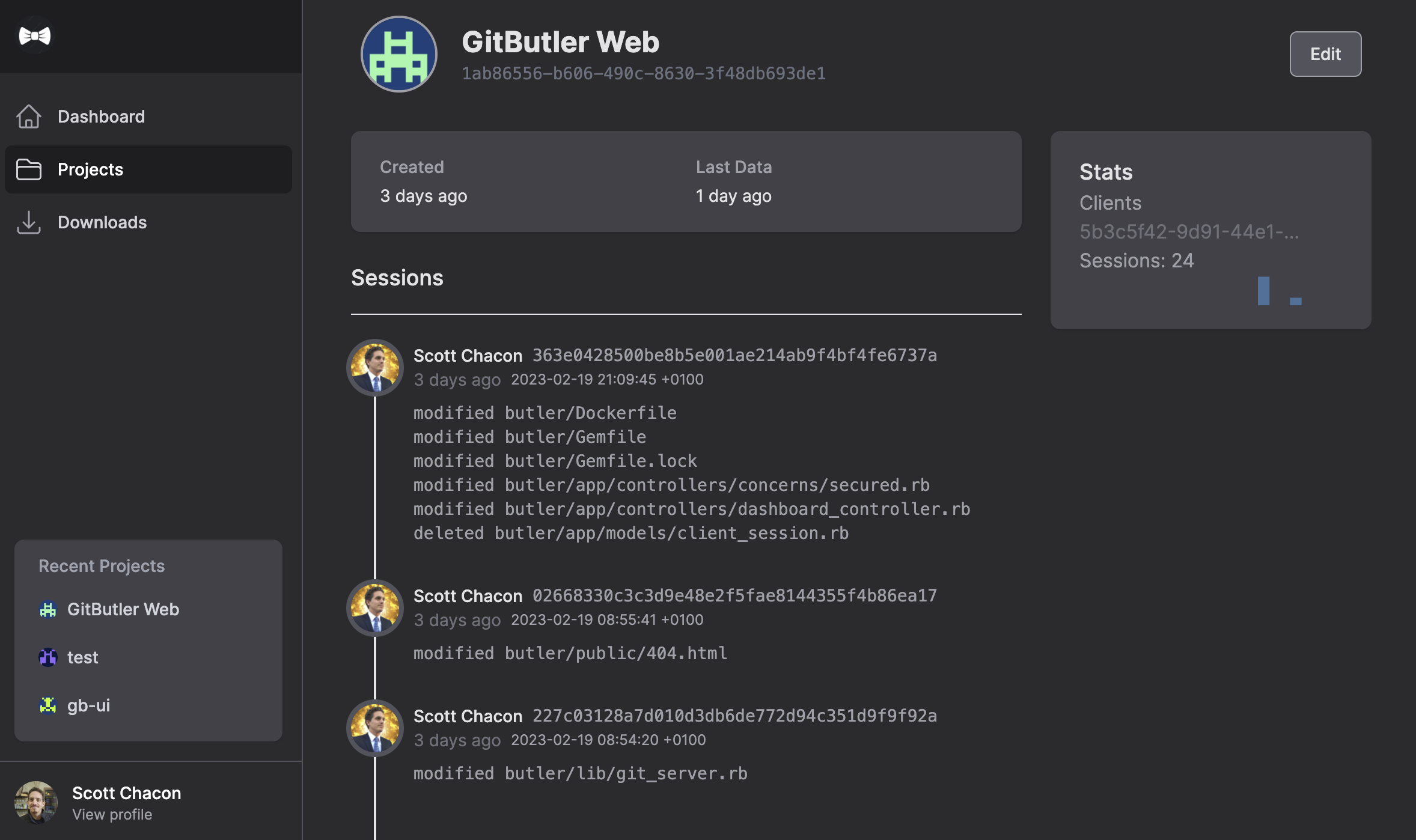Screen dimensions: 1416x840
Task: Click the View profile link
Action: point(112,814)
